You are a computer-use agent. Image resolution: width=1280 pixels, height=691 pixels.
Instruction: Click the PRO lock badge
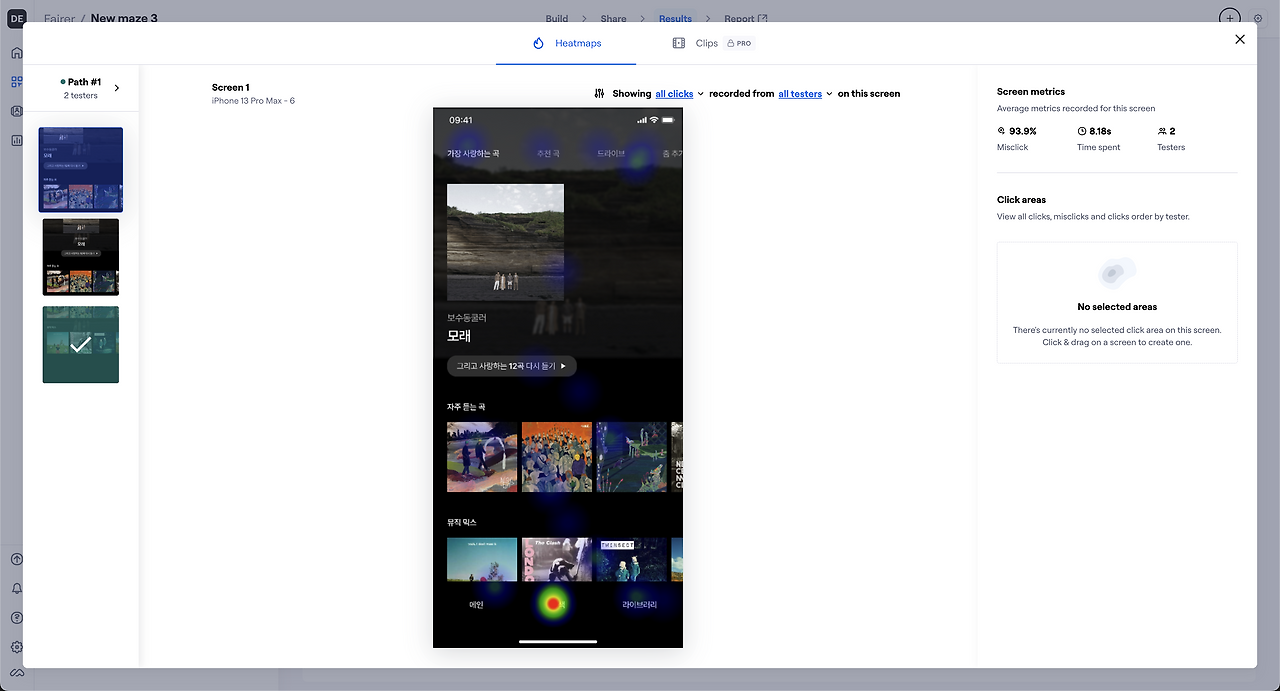tap(739, 43)
